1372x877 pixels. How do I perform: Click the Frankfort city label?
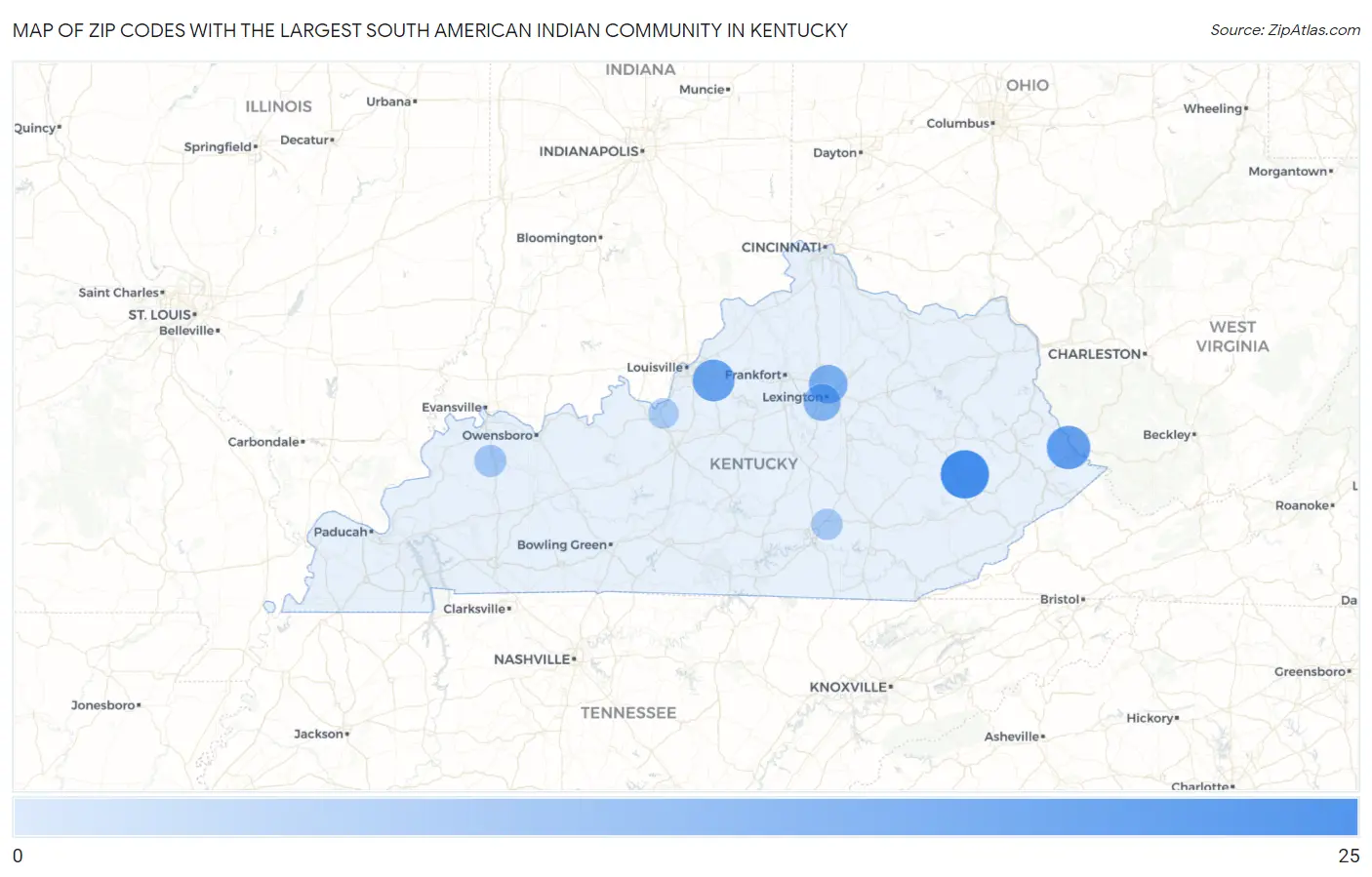[753, 375]
